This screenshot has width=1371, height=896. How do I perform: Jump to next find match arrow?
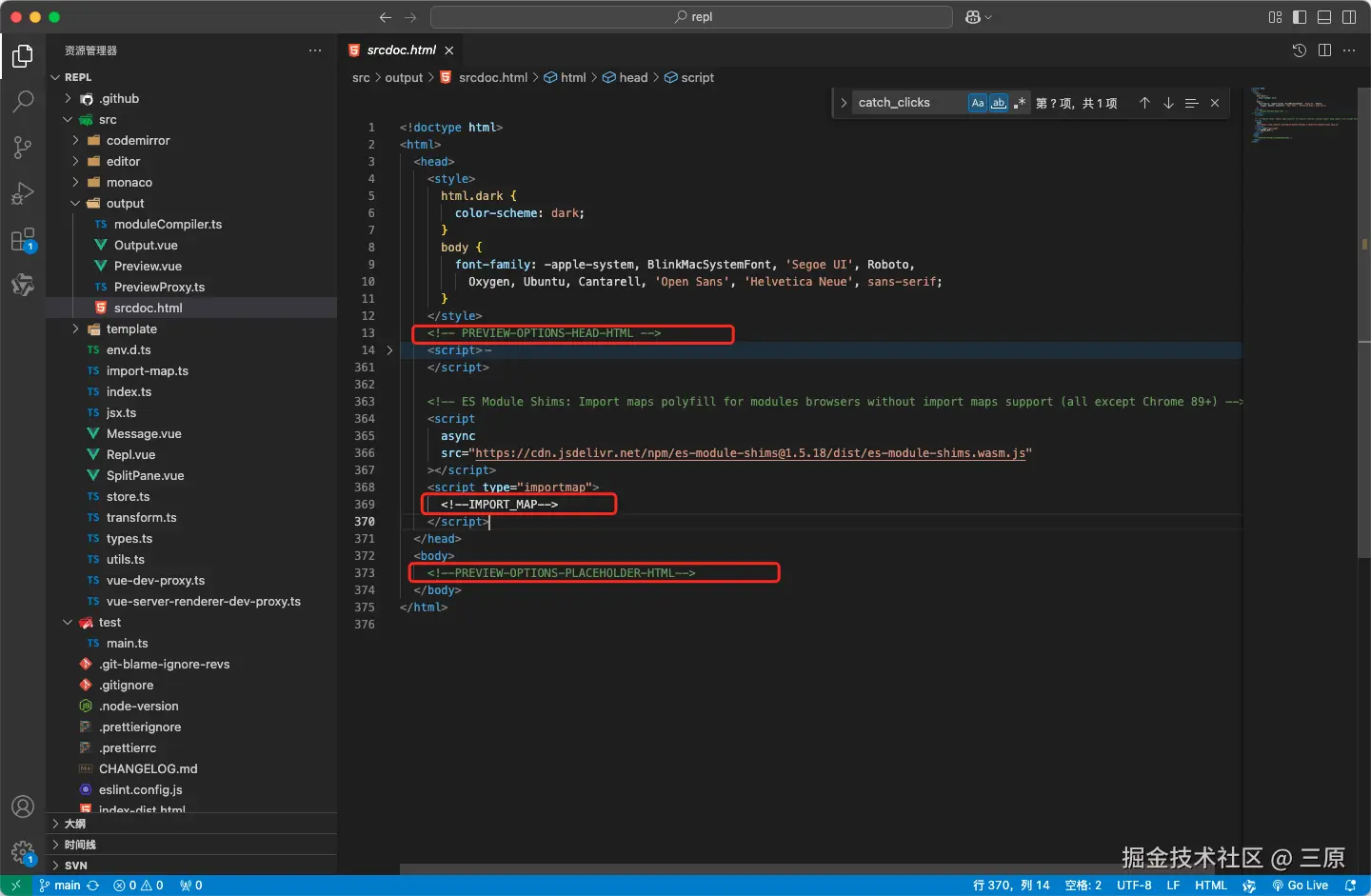click(x=1168, y=103)
